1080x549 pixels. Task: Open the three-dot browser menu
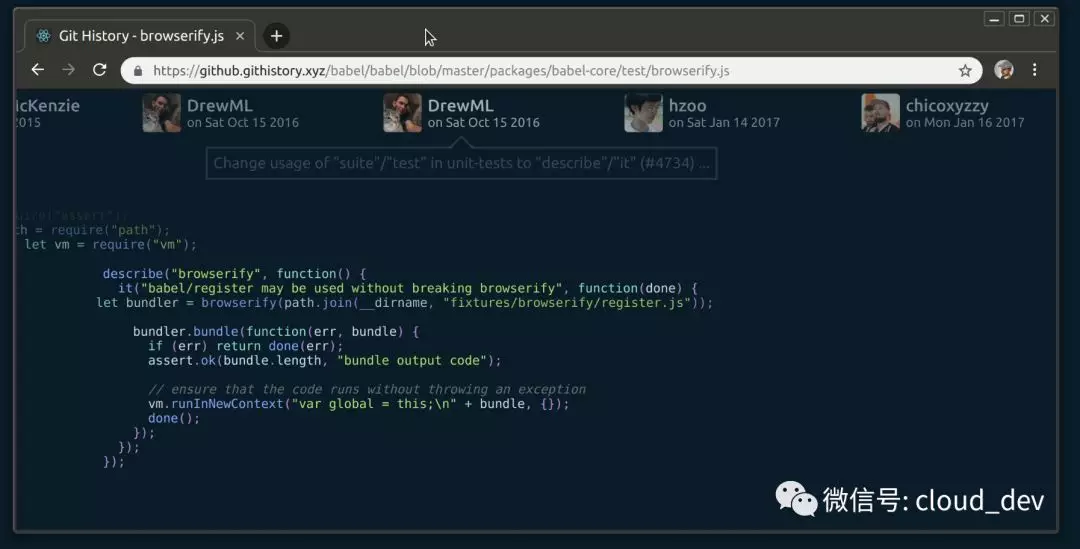pyautogui.click(x=1035, y=70)
